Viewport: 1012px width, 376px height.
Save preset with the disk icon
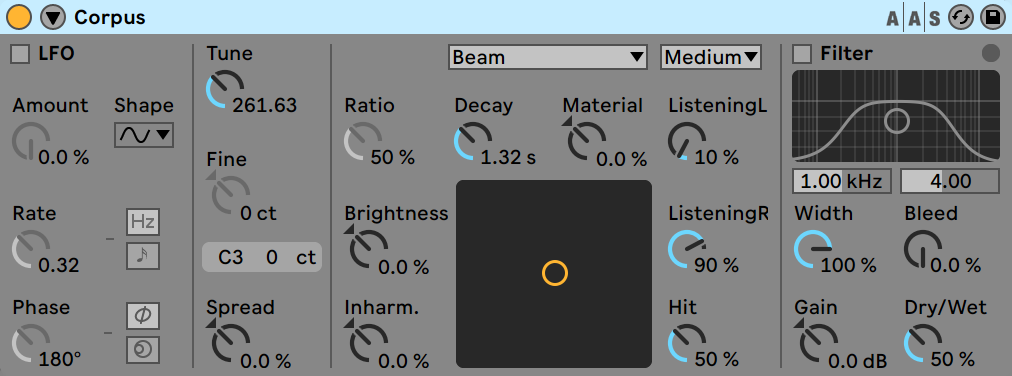(x=993, y=18)
